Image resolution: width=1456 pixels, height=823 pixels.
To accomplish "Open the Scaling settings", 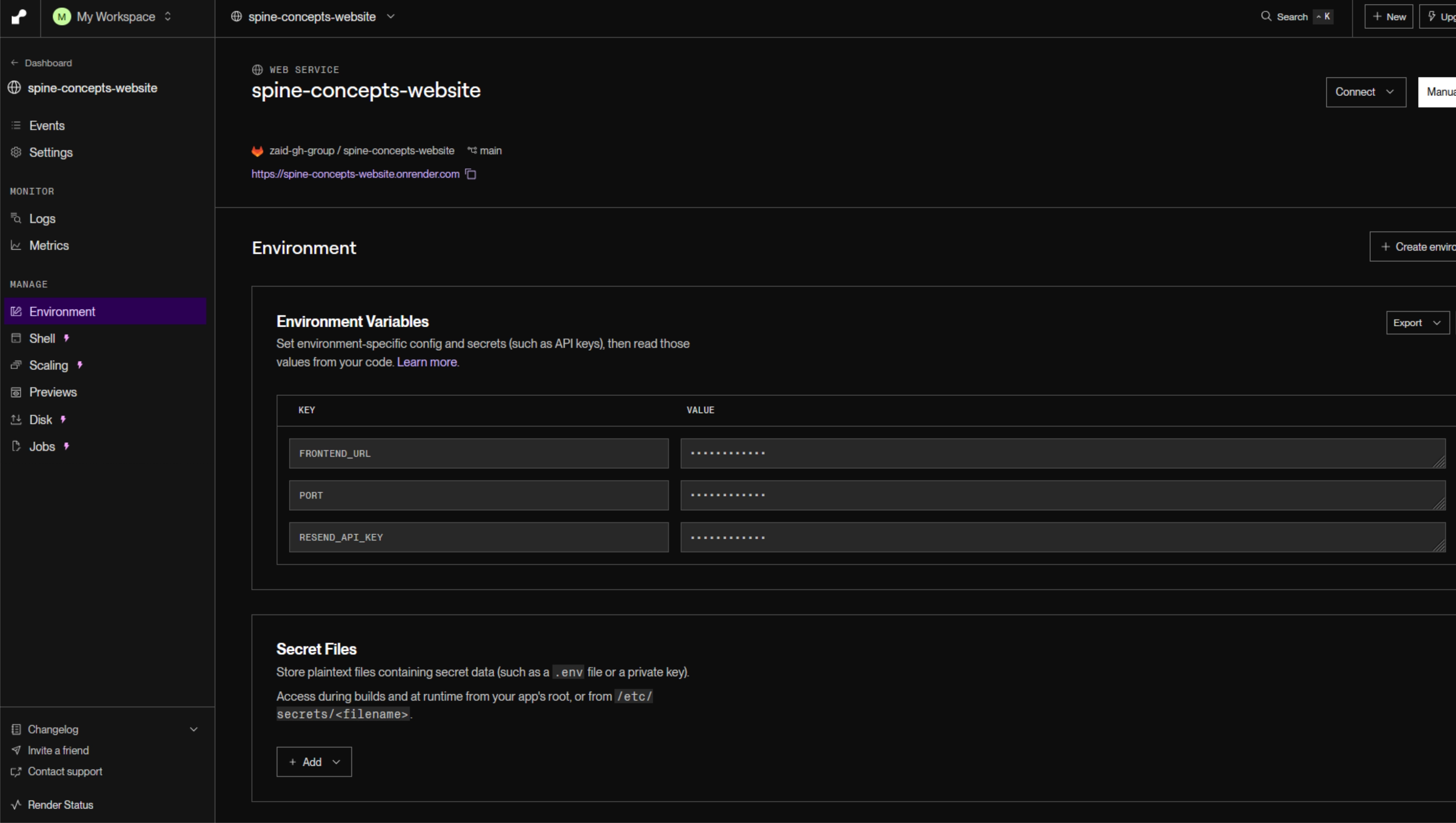I will (49, 365).
